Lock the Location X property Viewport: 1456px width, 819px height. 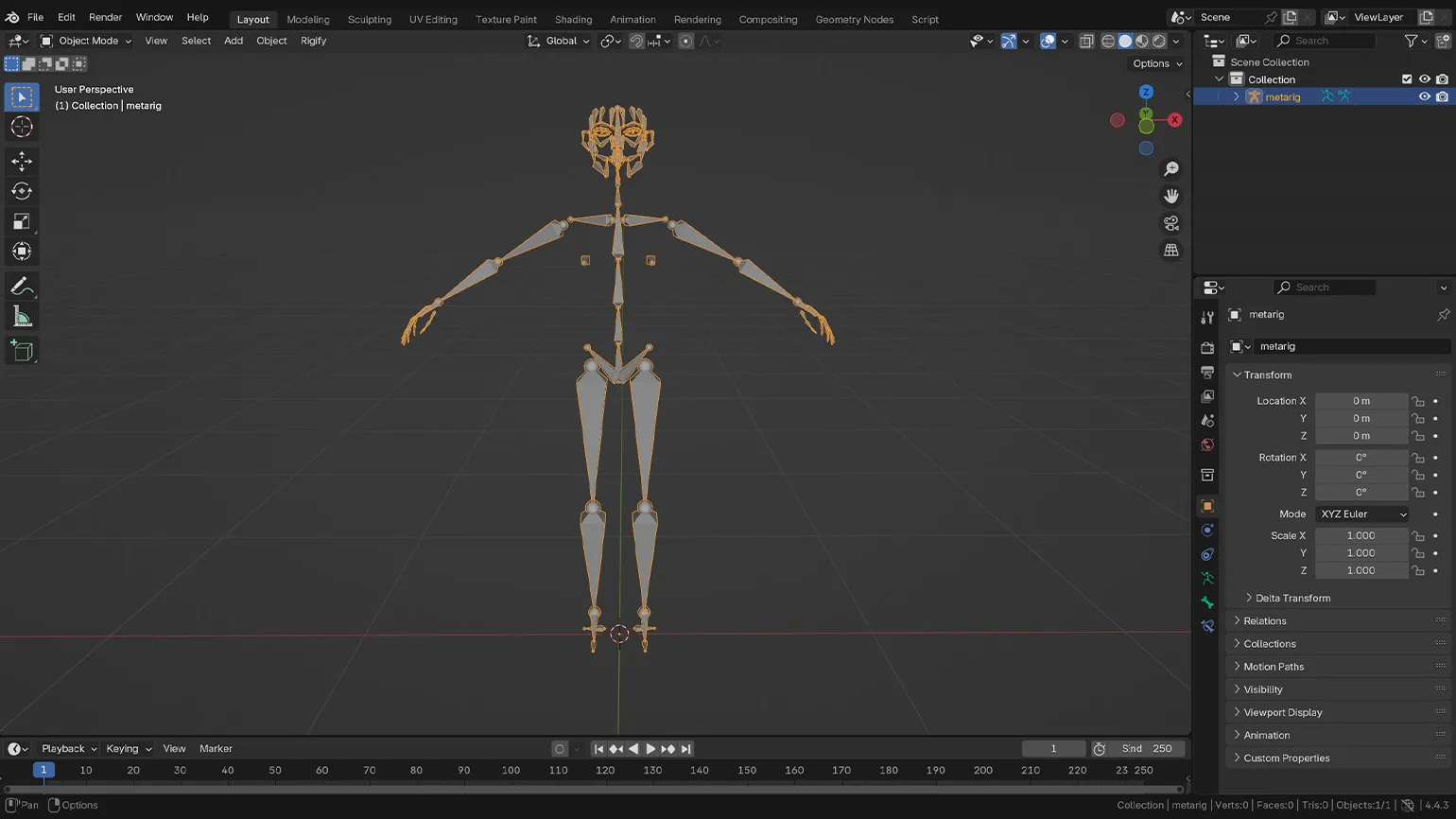pyautogui.click(x=1418, y=401)
